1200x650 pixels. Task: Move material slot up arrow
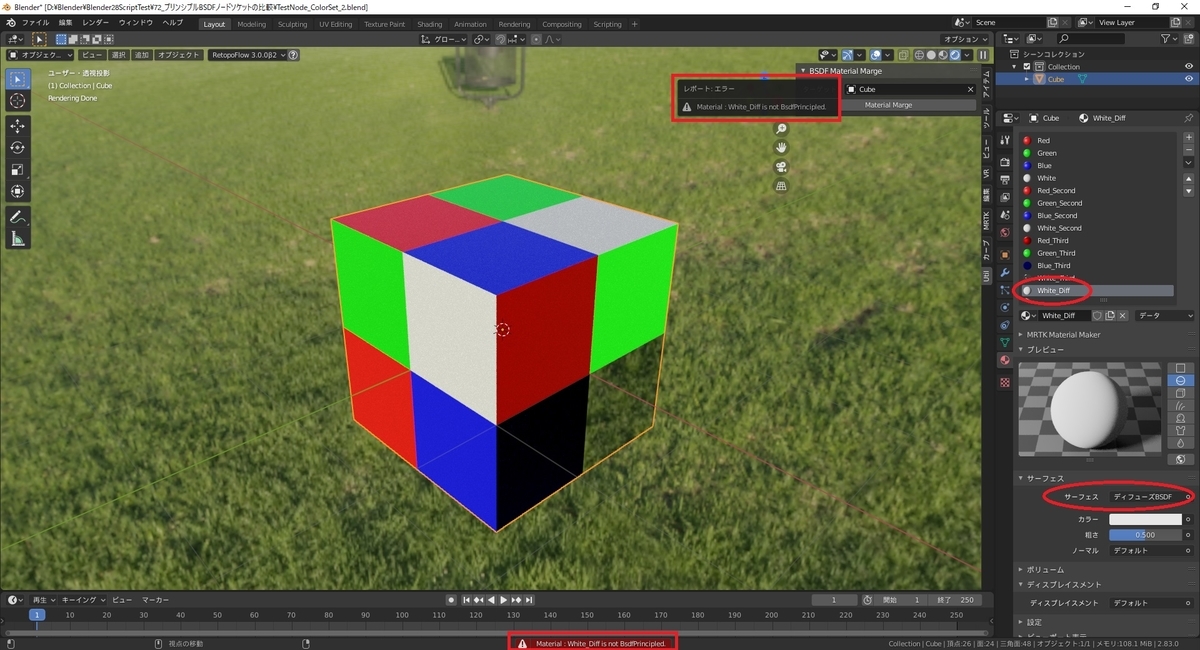coord(1188,179)
